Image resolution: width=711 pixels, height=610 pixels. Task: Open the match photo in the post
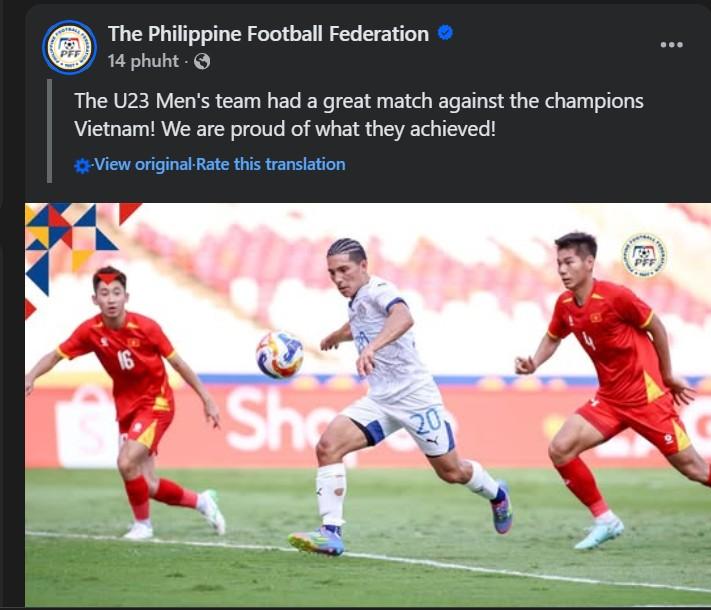(368, 405)
